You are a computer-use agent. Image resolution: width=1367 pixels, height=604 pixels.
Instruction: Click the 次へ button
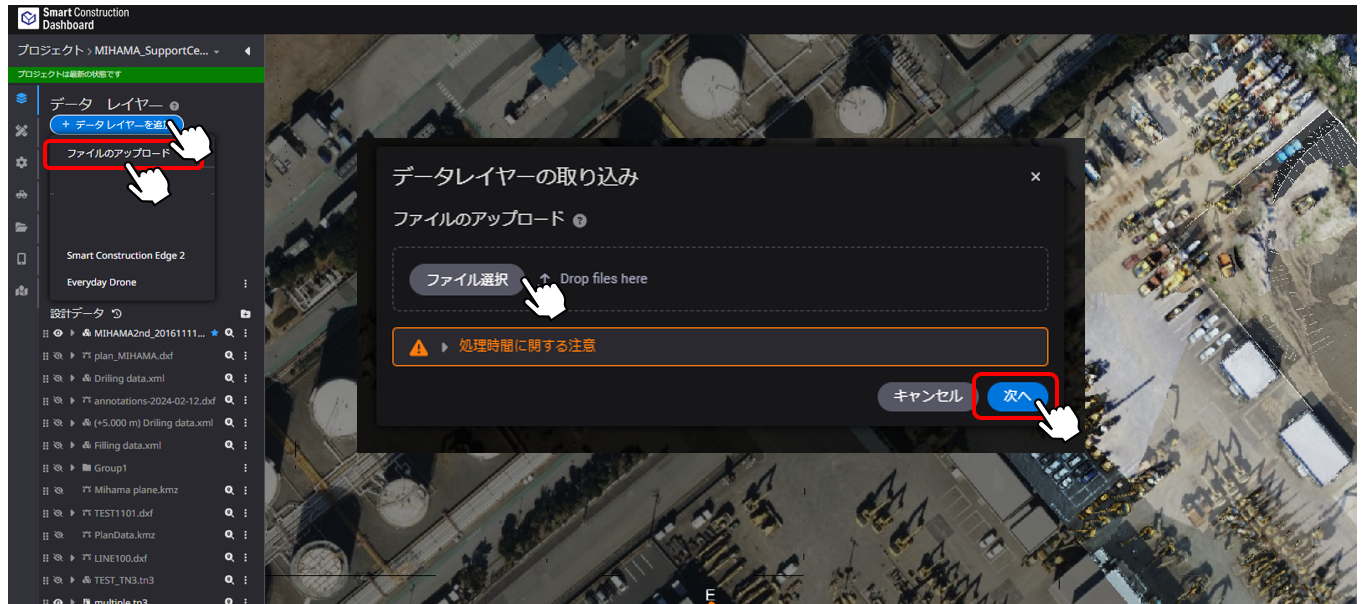point(1018,396)
